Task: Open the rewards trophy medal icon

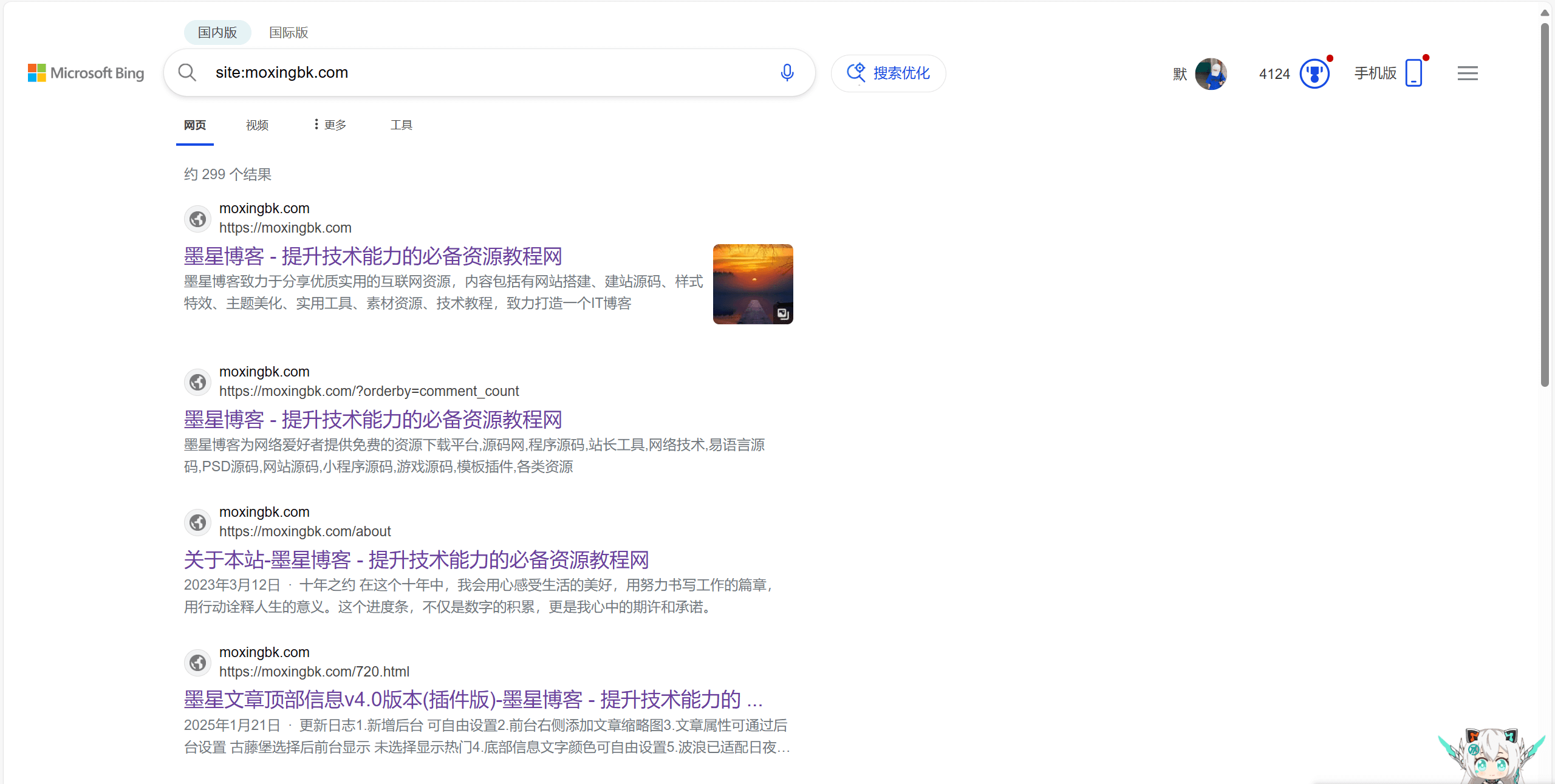Action: pos(1314,74)
